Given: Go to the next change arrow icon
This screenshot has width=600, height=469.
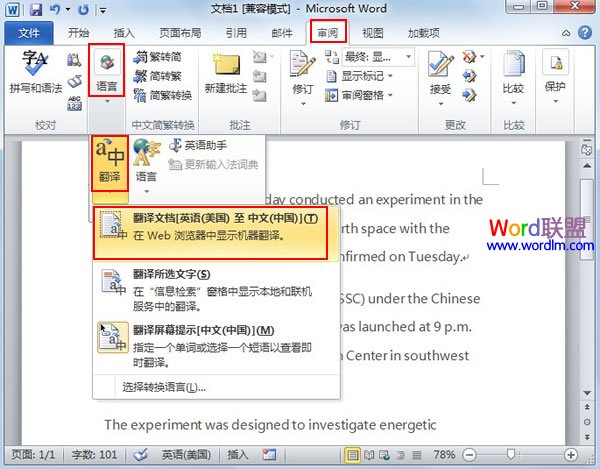Looking at the screenshot, I should pos(469,95).
